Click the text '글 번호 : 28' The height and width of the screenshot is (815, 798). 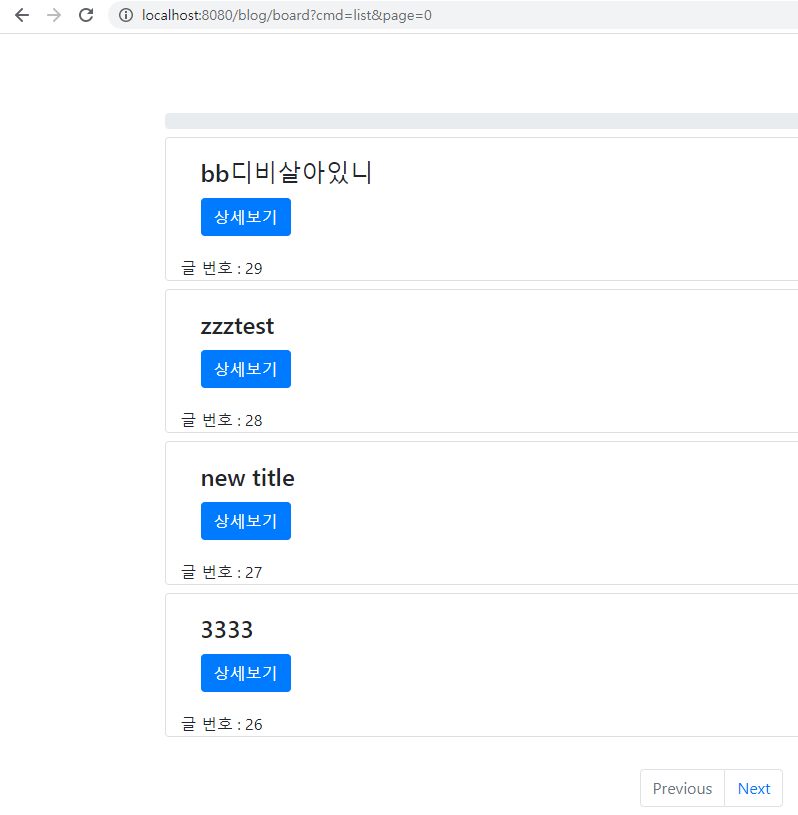pyautogui.click(x=221, y=420)
